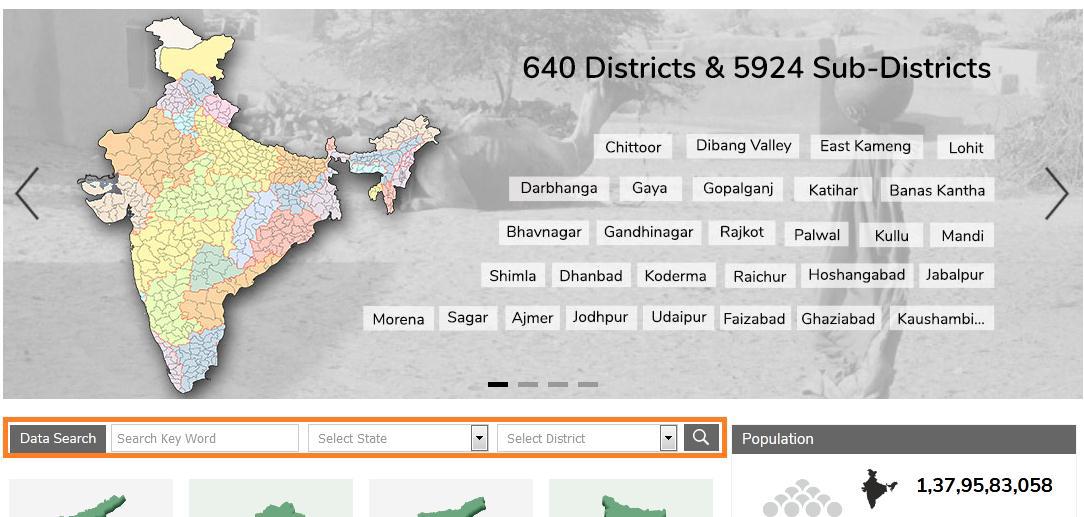This screenshot has height=517, width=1084.
Task: Click the magnifying glass search button
Action: [x=701, y=438]
